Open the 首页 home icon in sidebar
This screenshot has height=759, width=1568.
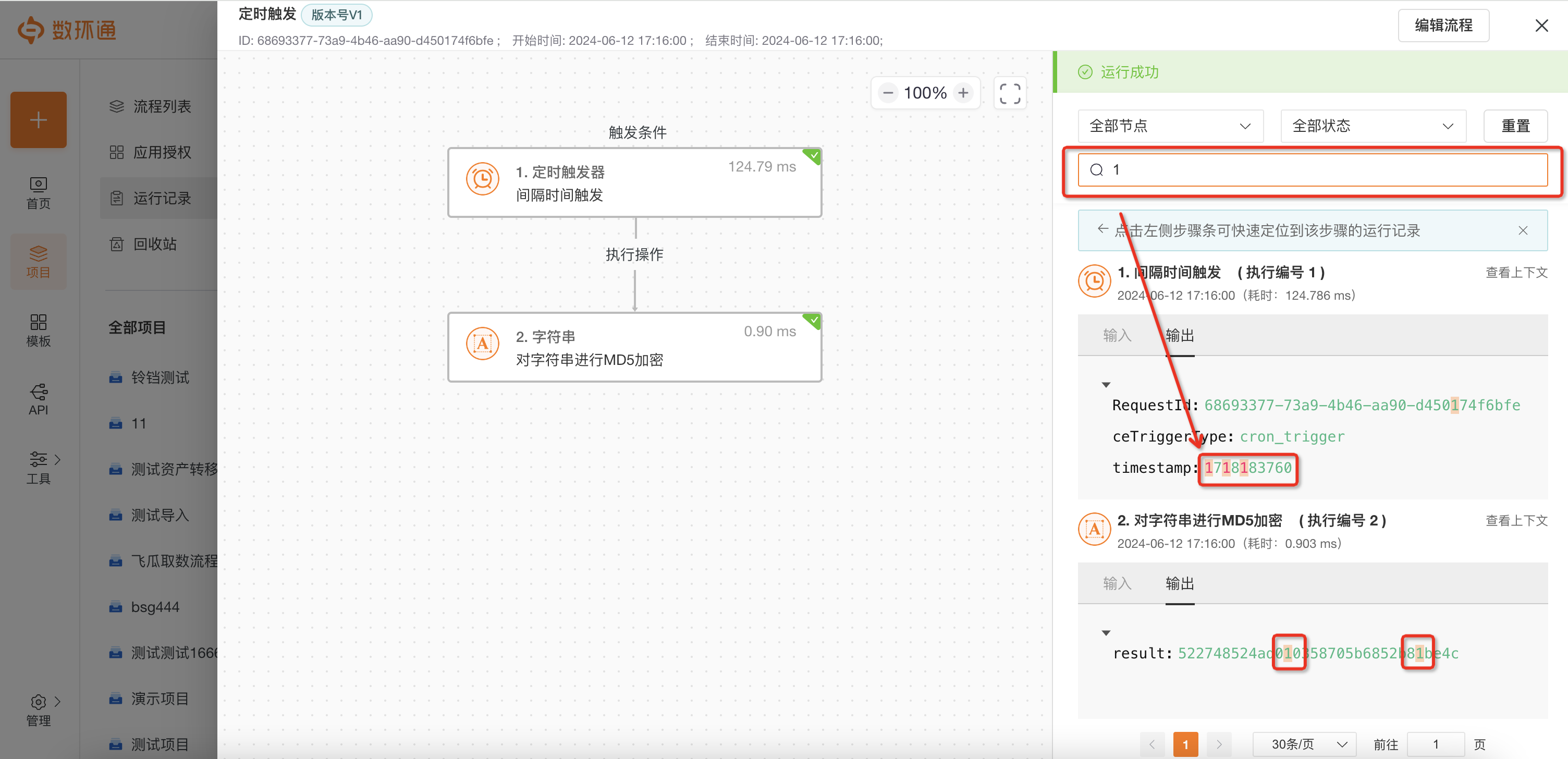pos(39,192)
